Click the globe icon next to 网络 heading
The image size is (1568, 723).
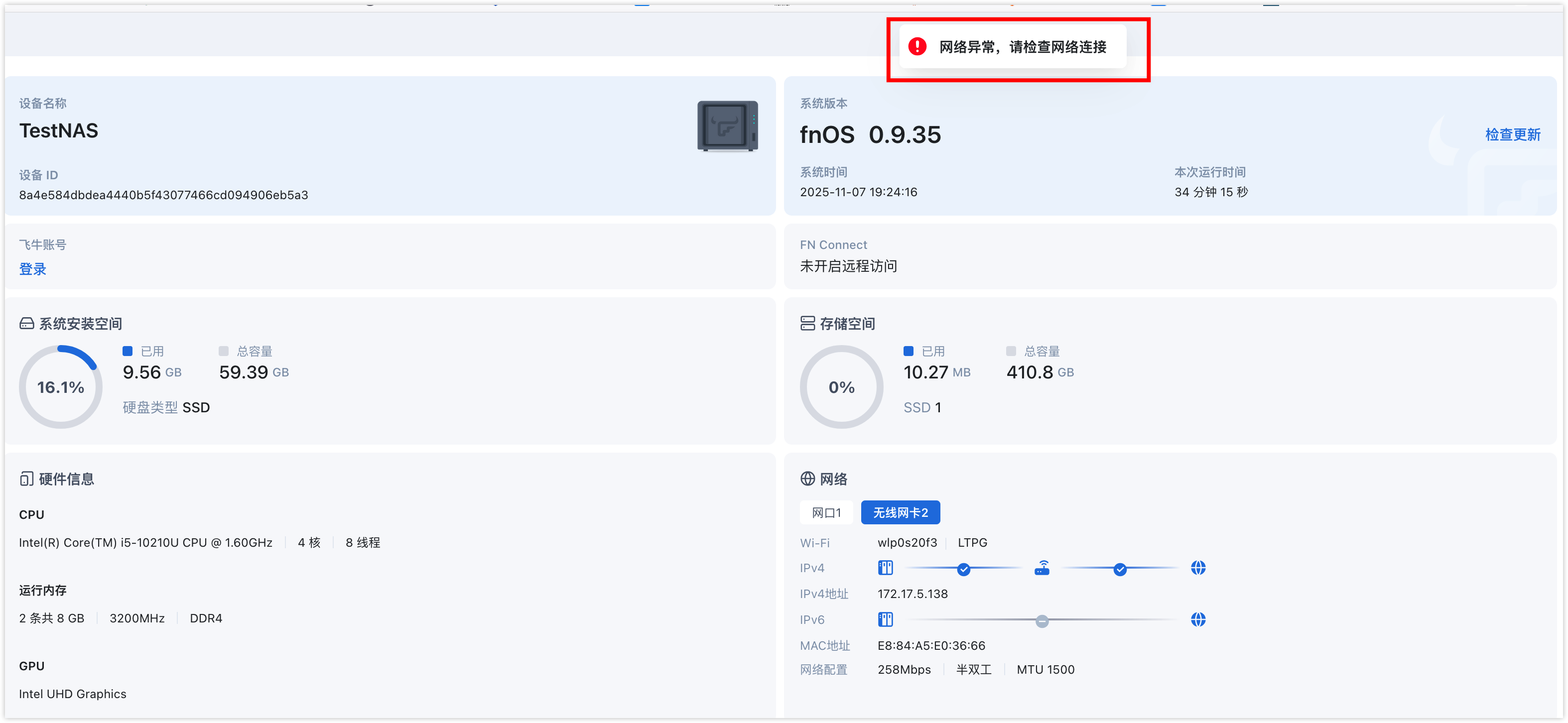coord(808,479)
